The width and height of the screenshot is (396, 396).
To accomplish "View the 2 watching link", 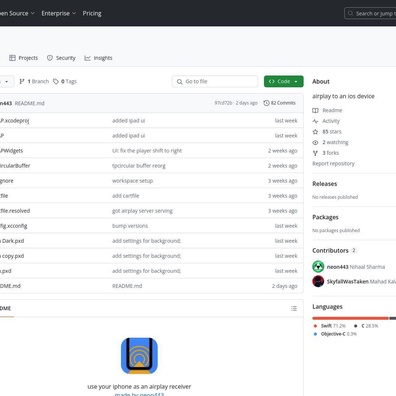I will (x=335, y=142).
